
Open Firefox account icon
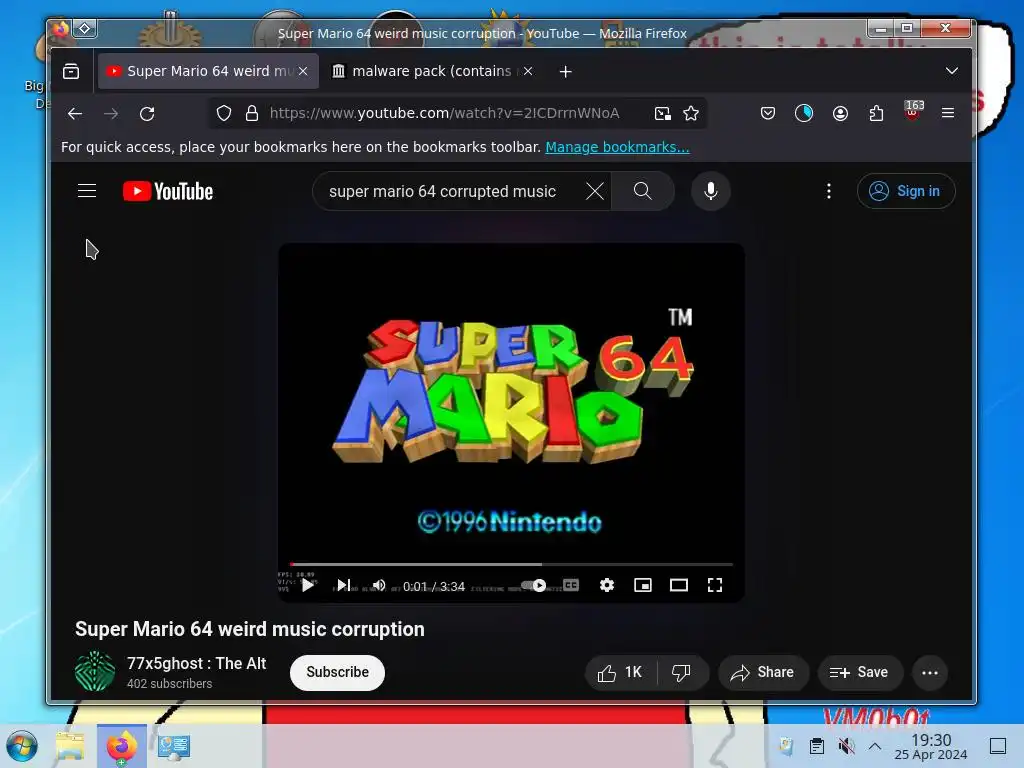pos(840,114)
